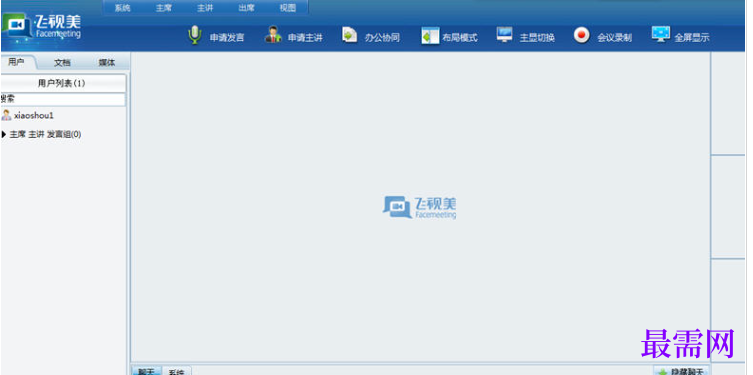Viewport: 753px width, 375px height.
Task: Click the user avatar icon beside xiaoshou1
Action: (6, 115)
